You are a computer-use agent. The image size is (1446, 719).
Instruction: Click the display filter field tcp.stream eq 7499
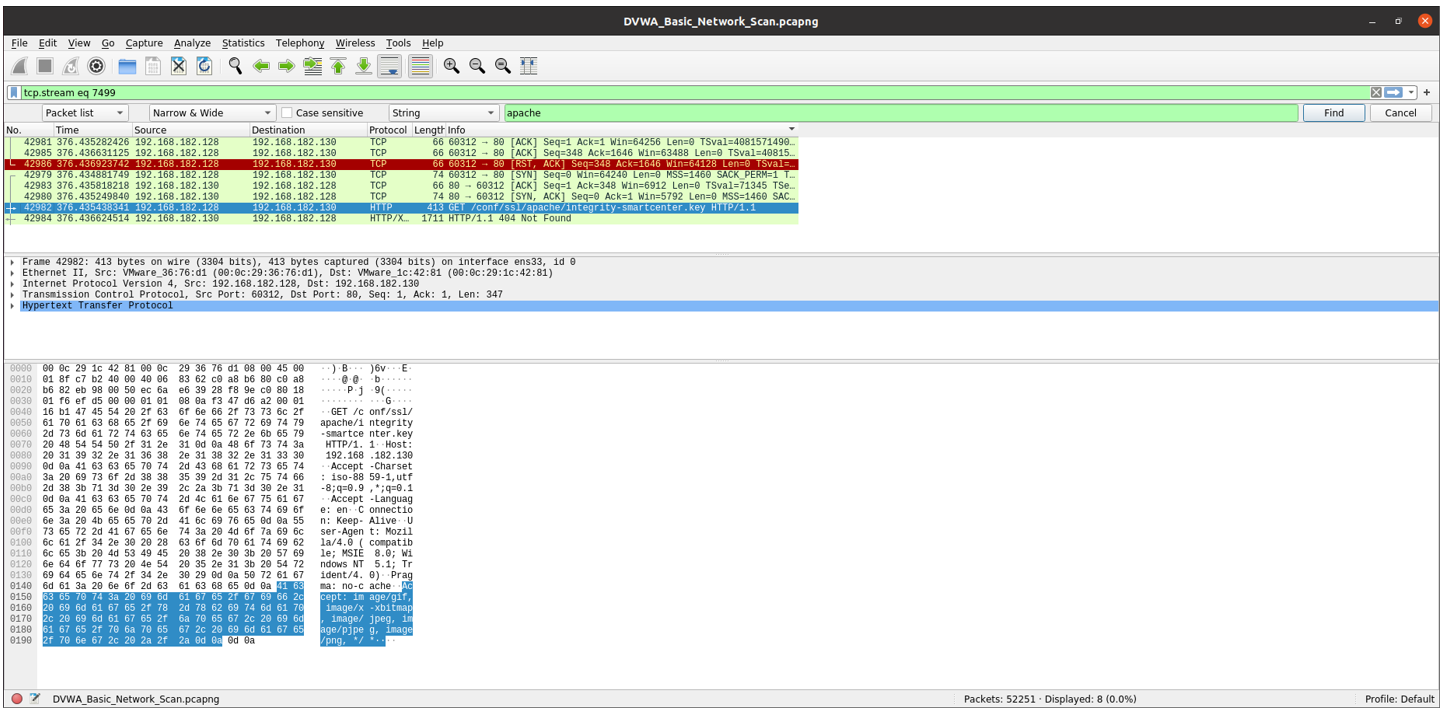coord(695,92)
